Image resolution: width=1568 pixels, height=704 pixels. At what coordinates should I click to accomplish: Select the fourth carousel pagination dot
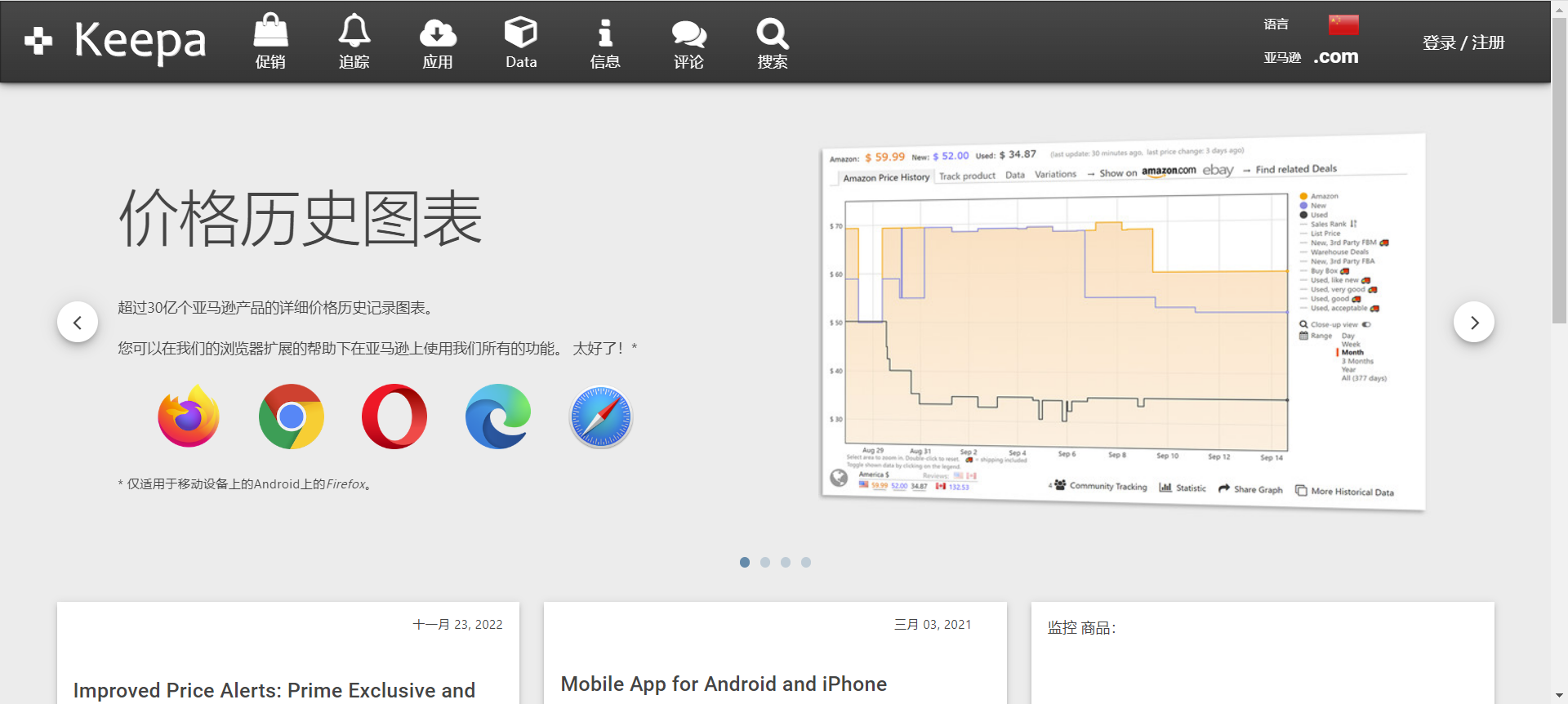pos(806,562)
